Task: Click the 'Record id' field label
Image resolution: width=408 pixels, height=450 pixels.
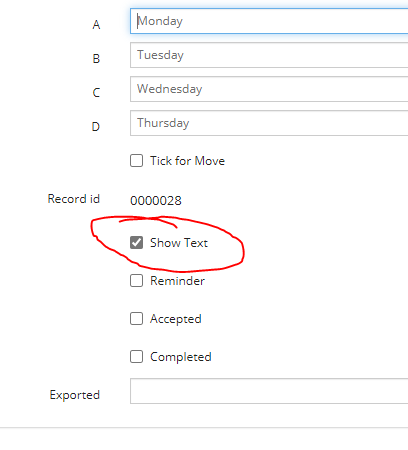Action: 74,199
